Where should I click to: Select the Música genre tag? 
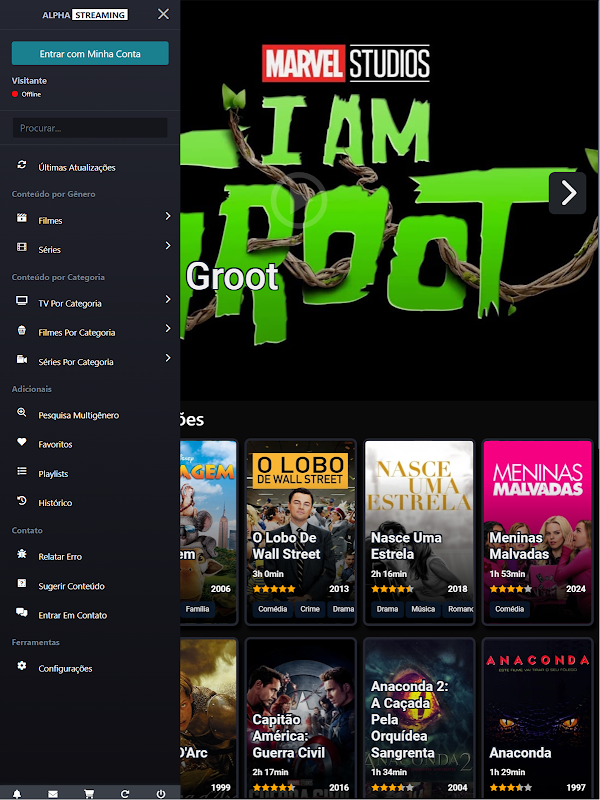tap(423, 609)
